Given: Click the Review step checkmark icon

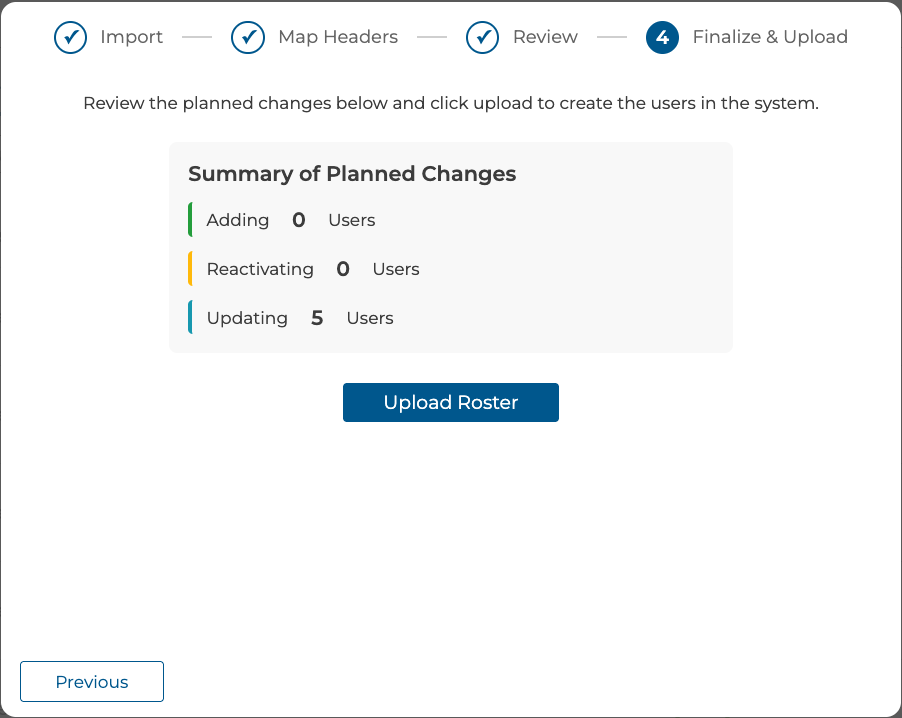Looking at the screenshot, I should pyautogui.click(x=482, y=38).
